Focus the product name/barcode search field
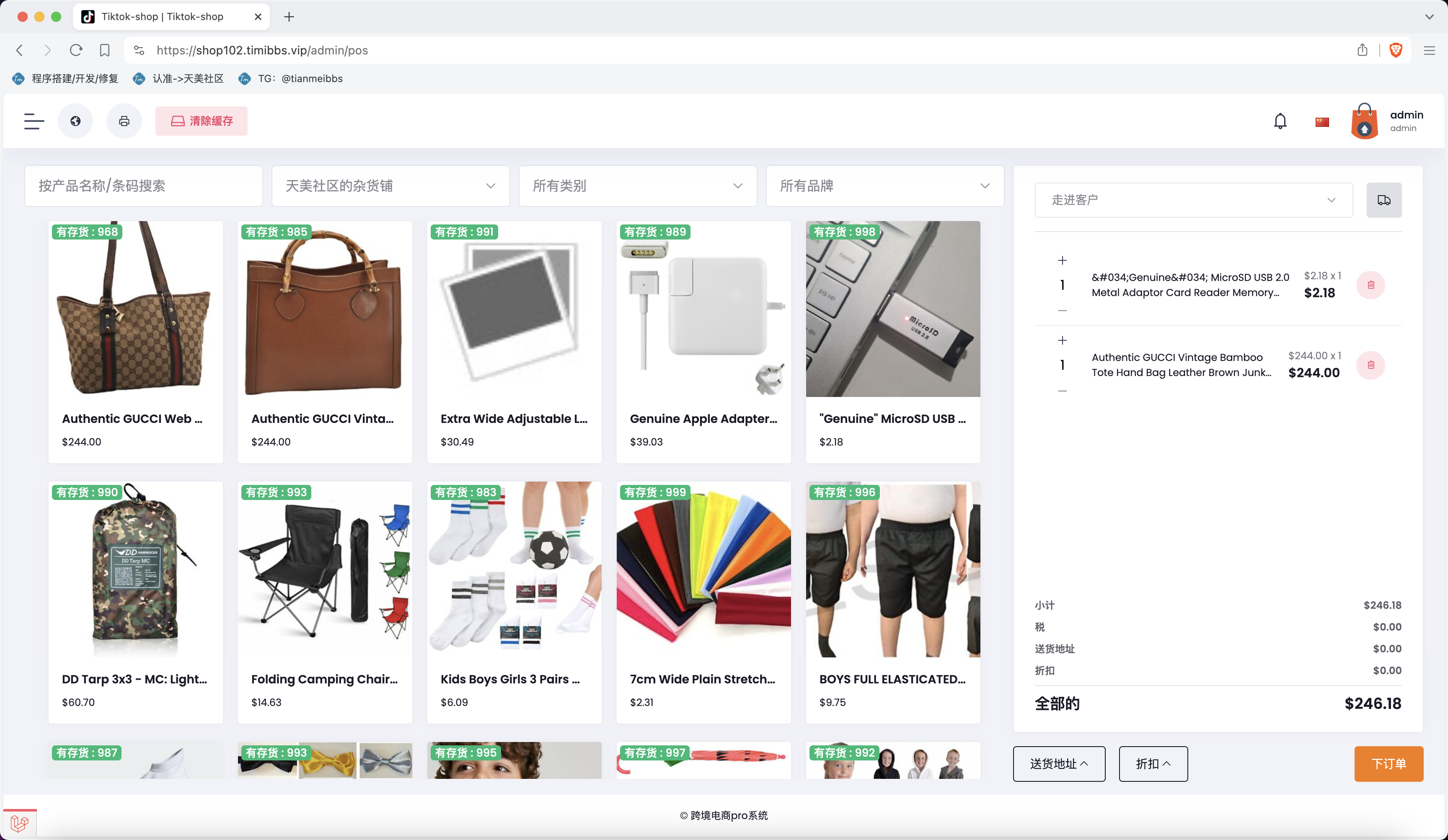 click(144, 186)
